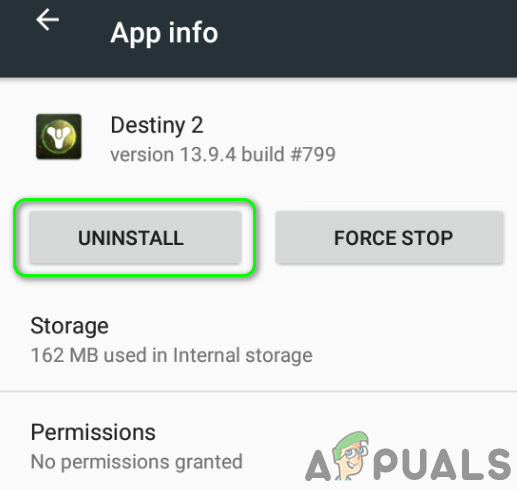The width and height of the screenshot is (517, 490).
Task: Click the Appuals mascot character icon
Action: [351, 455]
